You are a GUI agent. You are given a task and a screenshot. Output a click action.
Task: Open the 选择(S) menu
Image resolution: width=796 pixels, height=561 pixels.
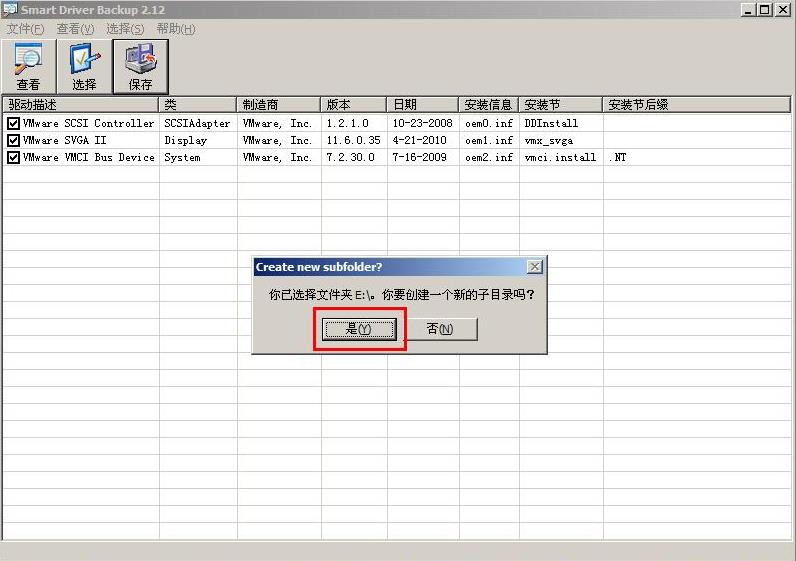click(x=125, y=29)
